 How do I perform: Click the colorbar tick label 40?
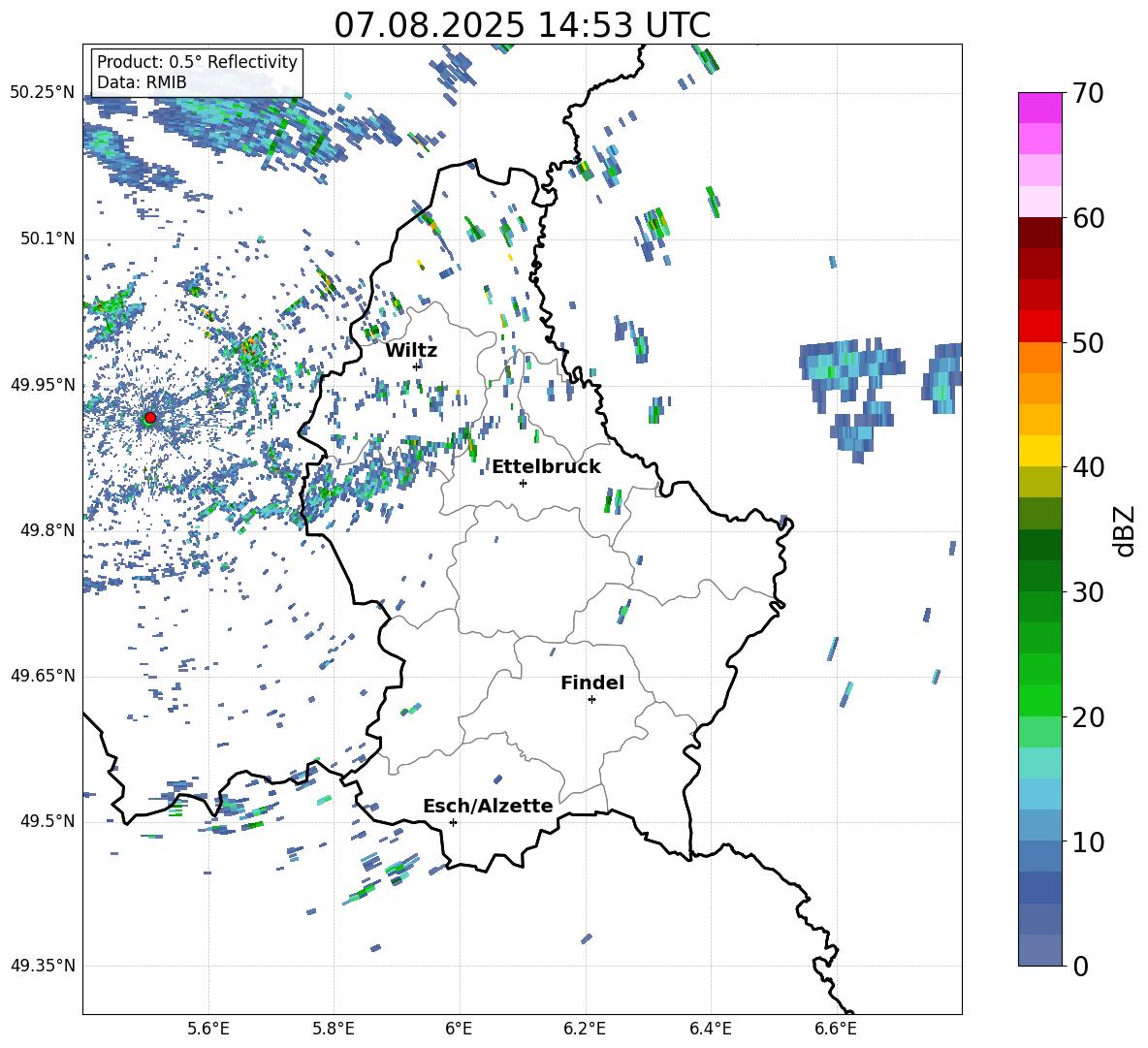(1088, 467)
